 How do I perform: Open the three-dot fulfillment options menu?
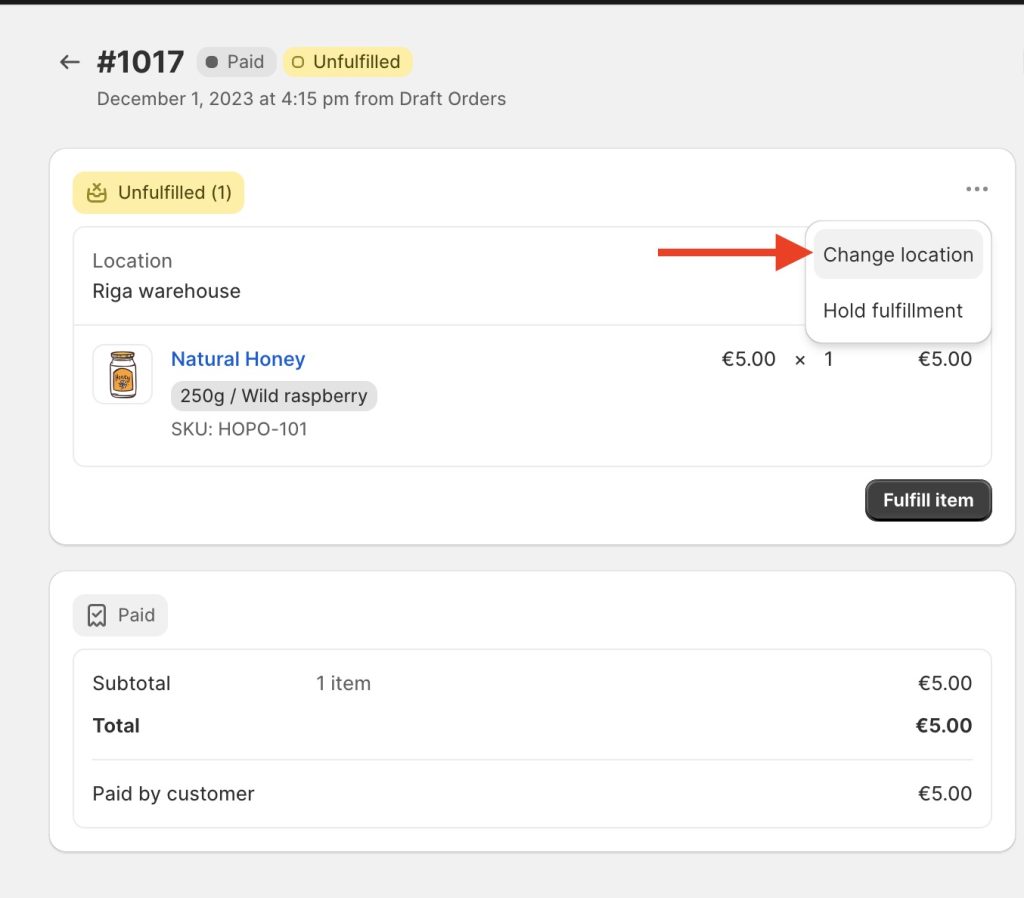(976, 189)
